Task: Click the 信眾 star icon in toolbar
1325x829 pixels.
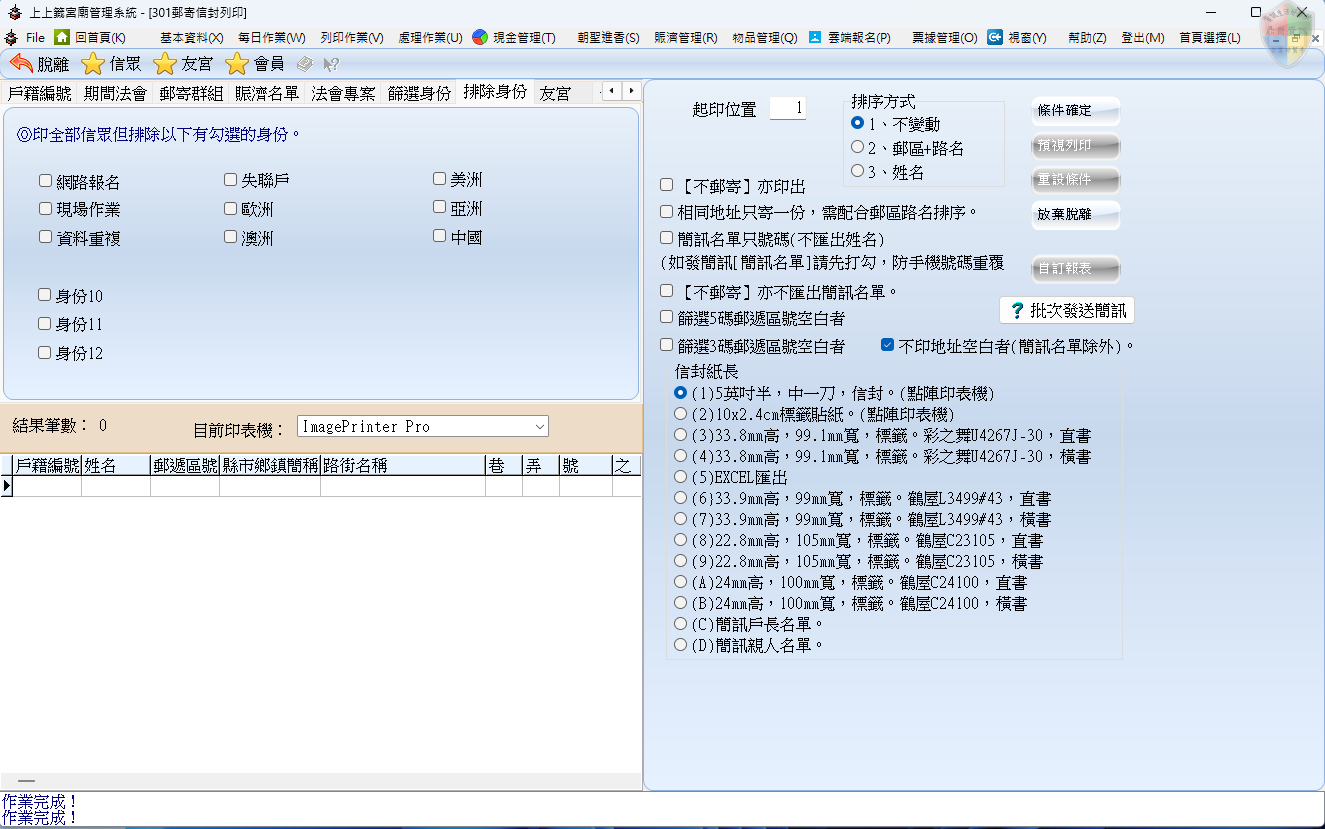Action: pos(92,64)
